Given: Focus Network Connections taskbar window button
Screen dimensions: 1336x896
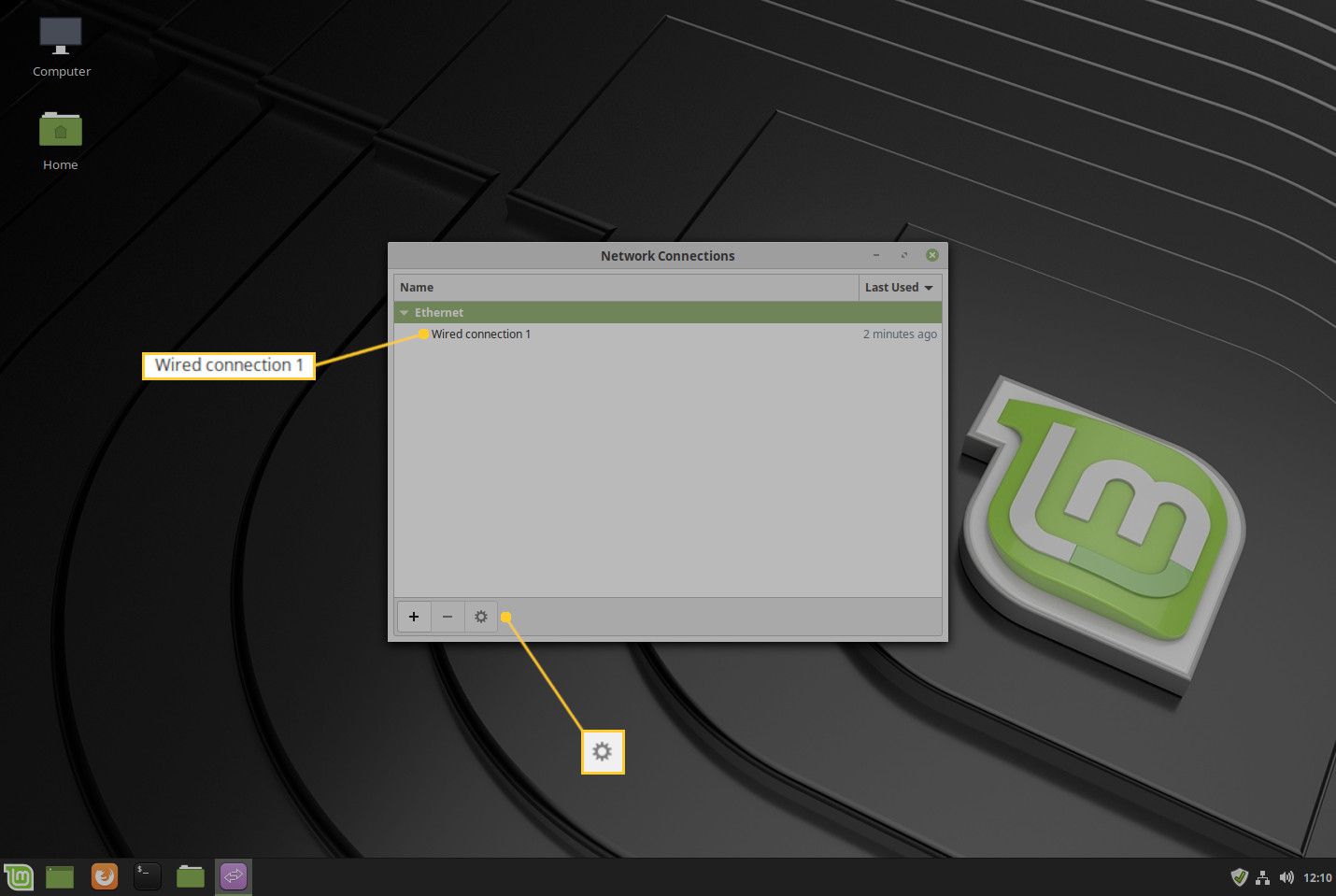Looking at the screenshot, I should tap(234, 876).
